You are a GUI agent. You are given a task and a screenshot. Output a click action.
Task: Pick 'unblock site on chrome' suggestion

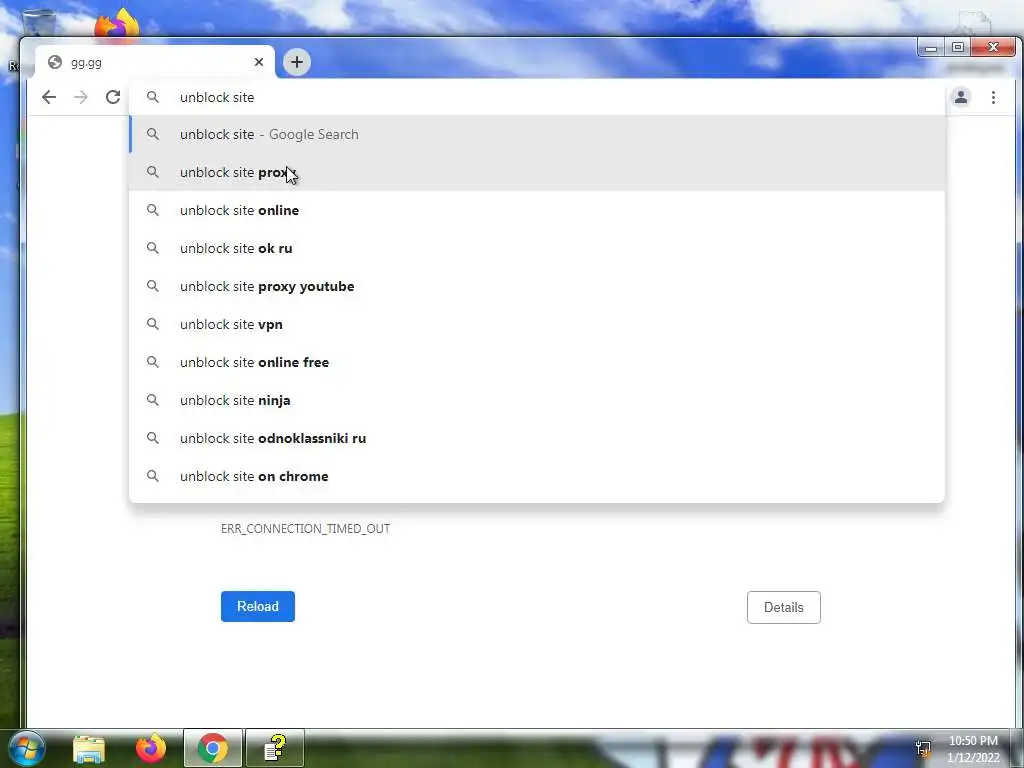pyautogui.click(x=537, y=476)
